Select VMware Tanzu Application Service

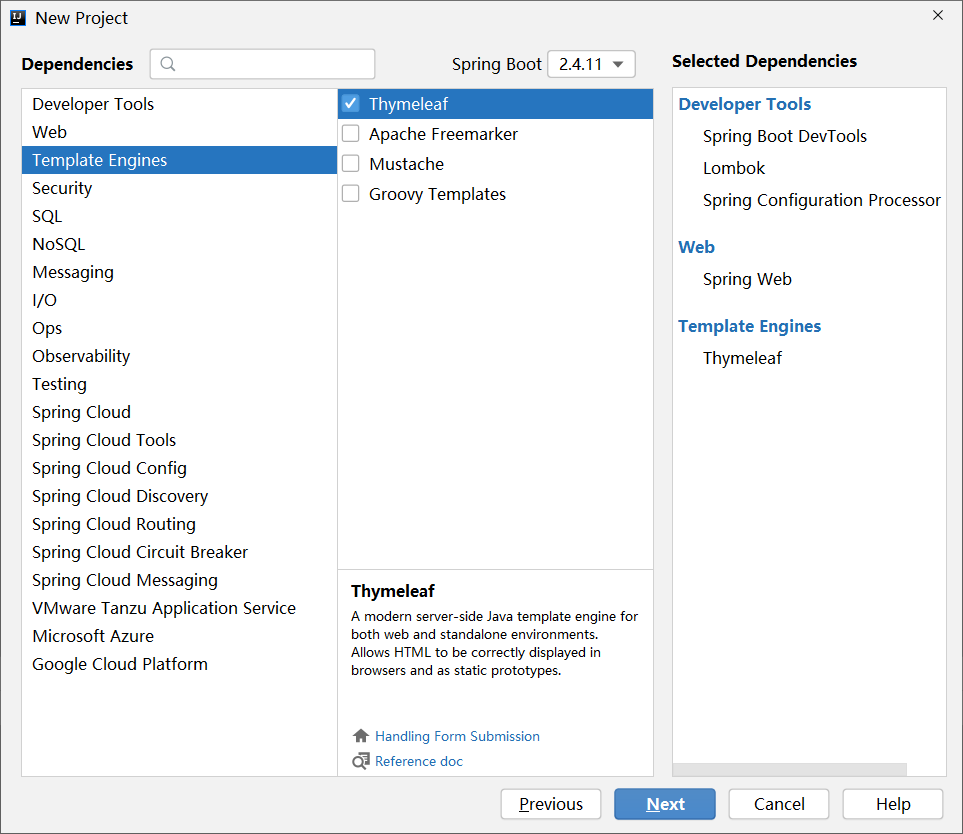tap(179, 608)
